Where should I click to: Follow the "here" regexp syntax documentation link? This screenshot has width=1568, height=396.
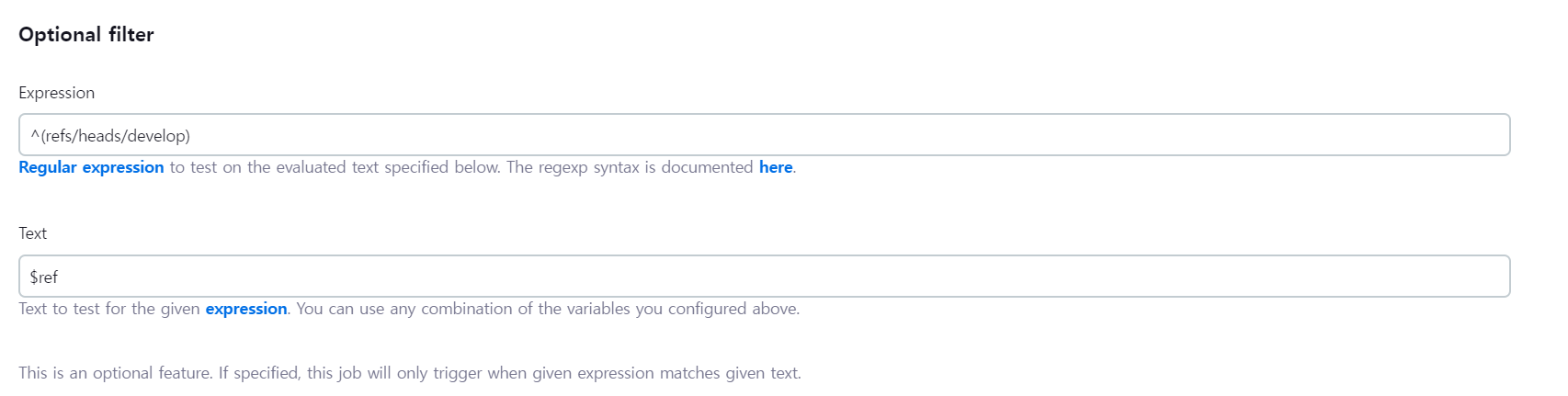(x=775, y=167)
